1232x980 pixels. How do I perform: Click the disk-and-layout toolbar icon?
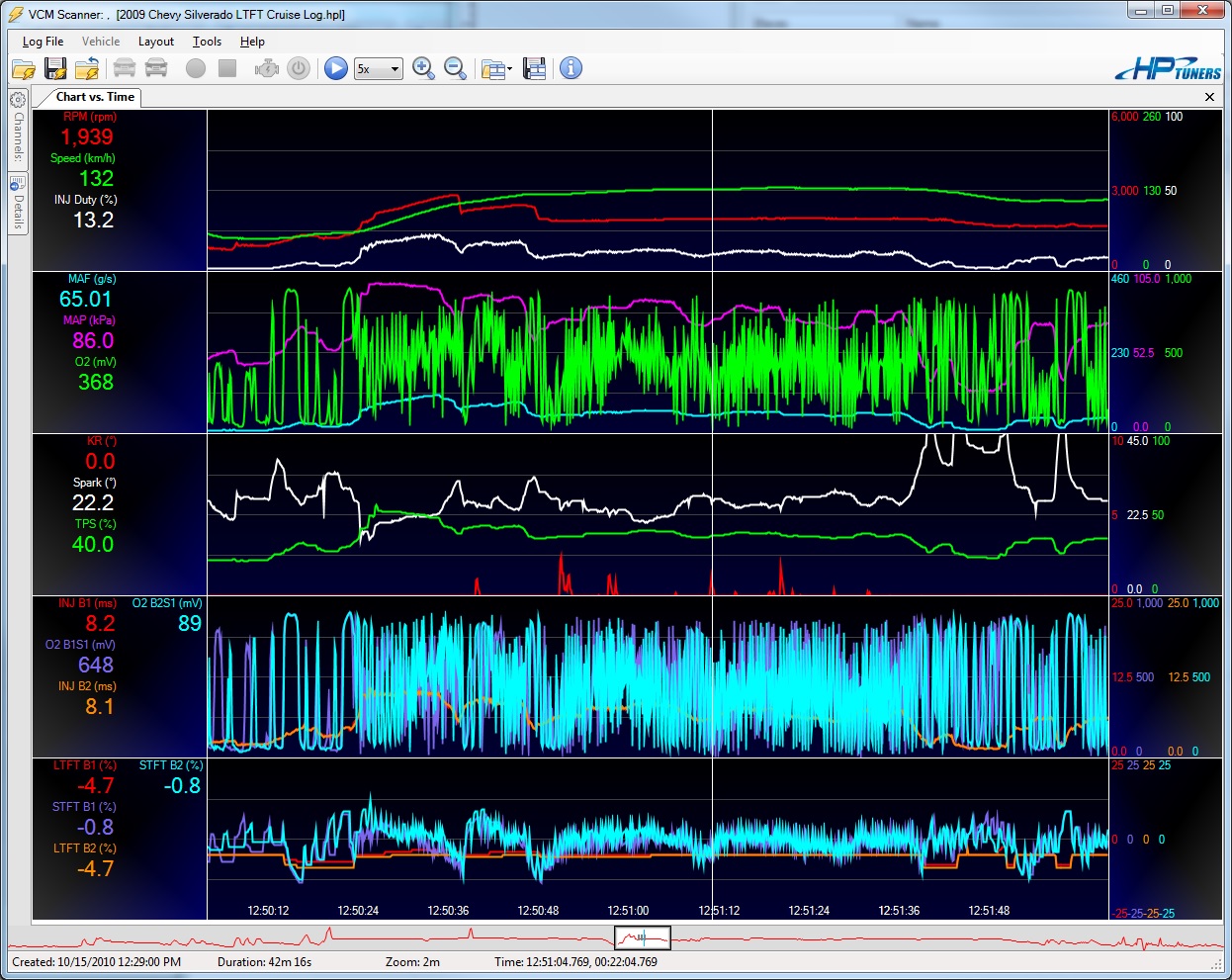tap(535, 68)
